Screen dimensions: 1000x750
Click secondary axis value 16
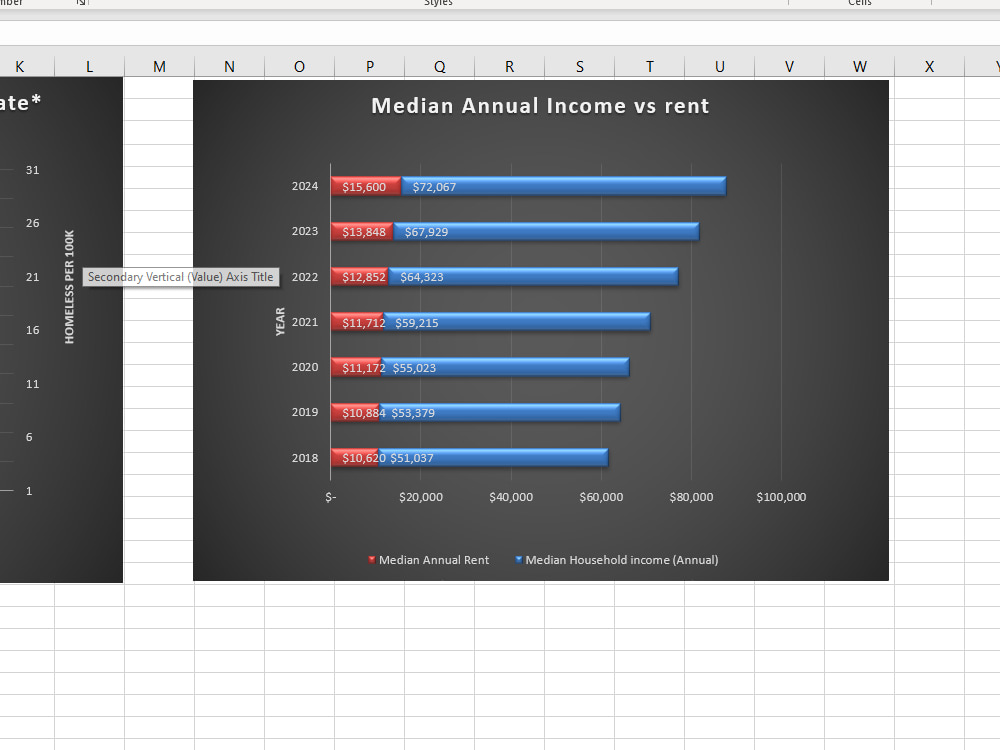point(33,330)
